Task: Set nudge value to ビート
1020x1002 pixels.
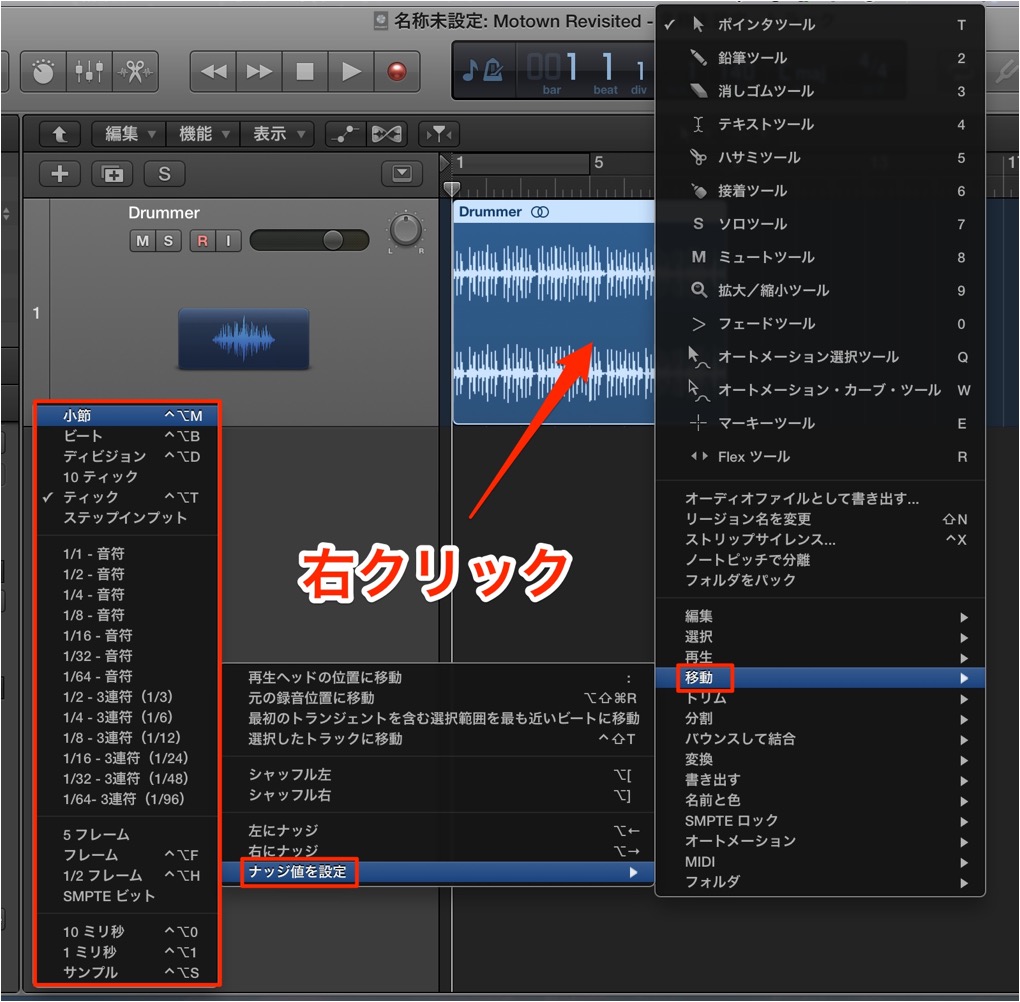Action: click(x=128, y=436)
